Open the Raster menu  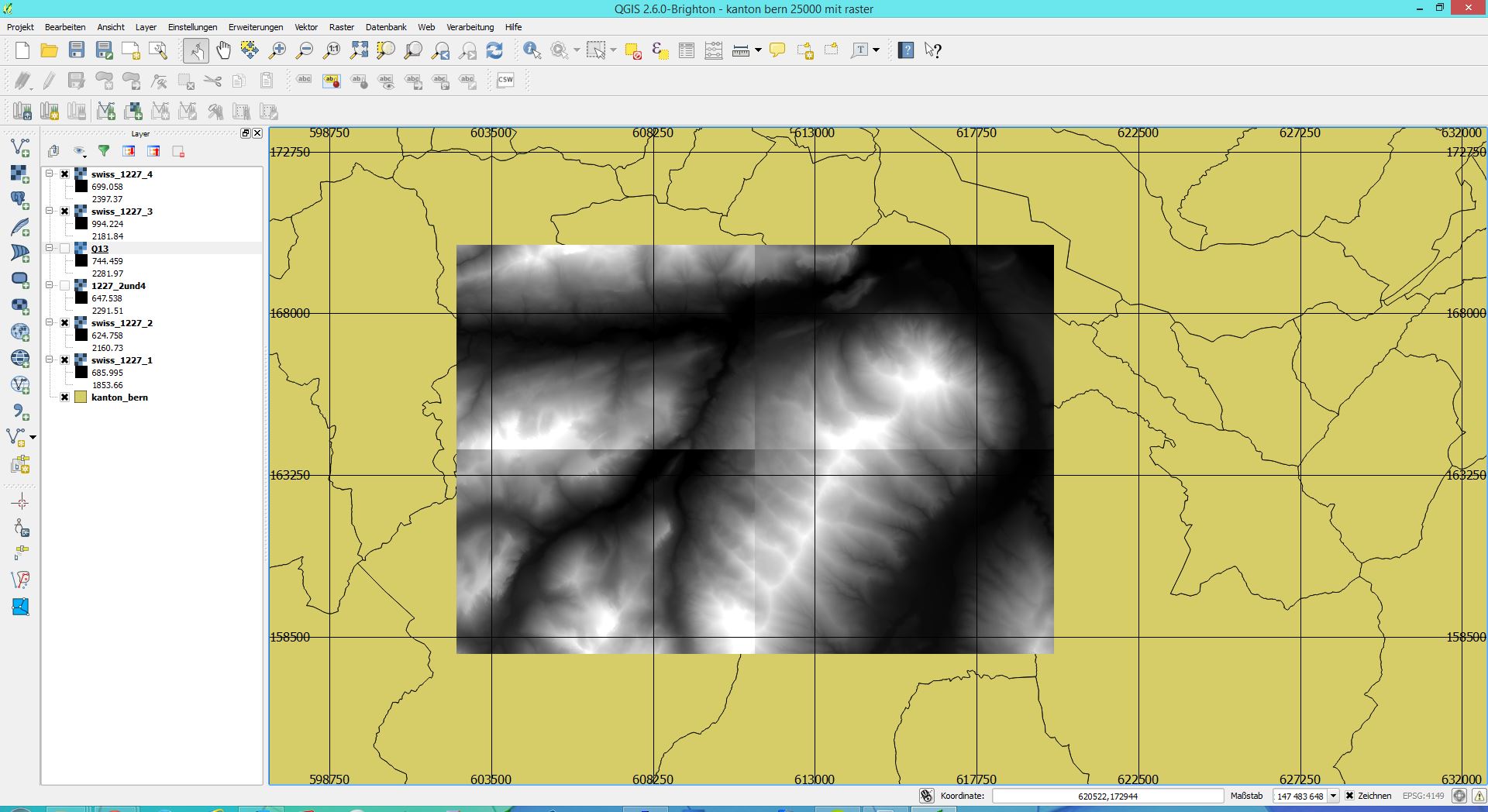pyautogui.click(x=342, y=27)
